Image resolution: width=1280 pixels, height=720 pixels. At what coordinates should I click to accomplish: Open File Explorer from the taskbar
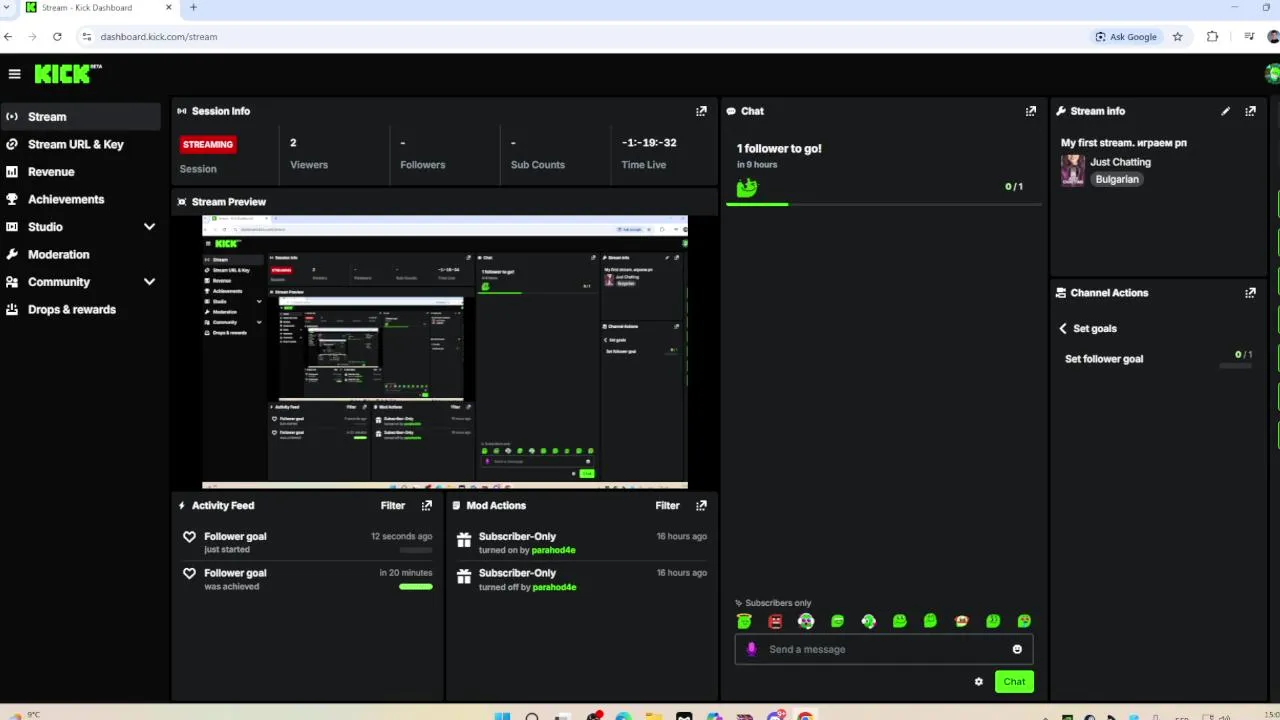tap(653, 716)
